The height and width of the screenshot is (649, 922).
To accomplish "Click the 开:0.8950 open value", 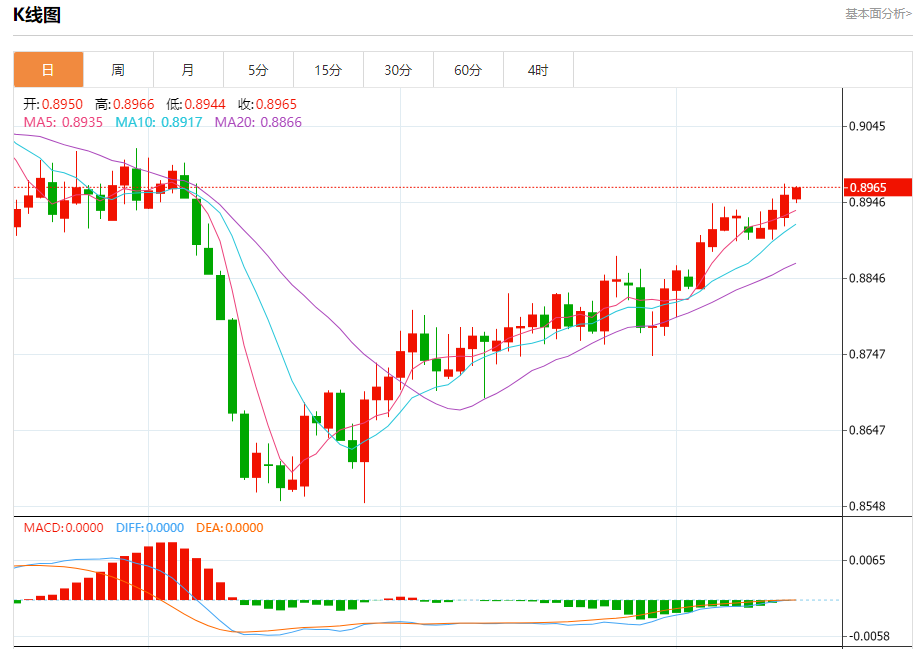I will (x=53, y=104).
